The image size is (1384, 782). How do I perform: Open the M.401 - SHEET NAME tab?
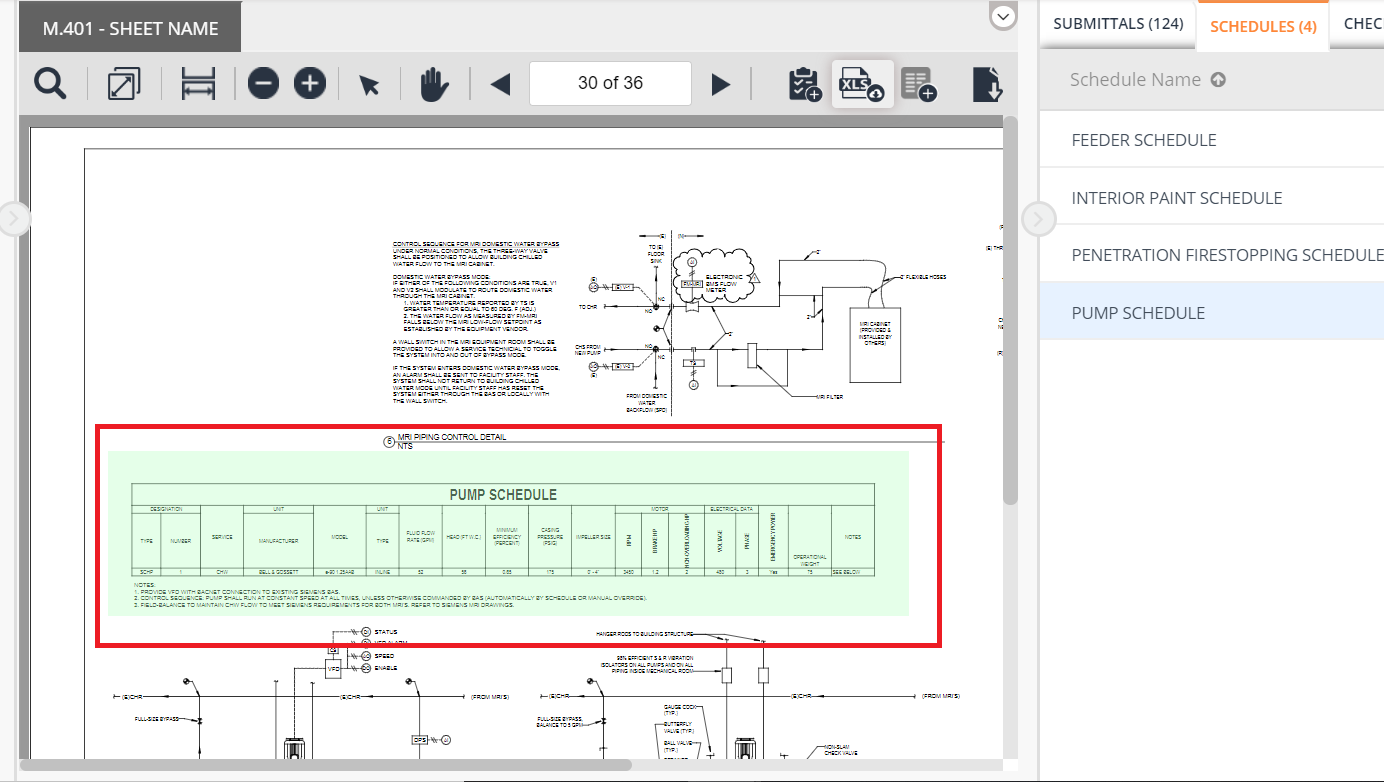tap(130, 29)
